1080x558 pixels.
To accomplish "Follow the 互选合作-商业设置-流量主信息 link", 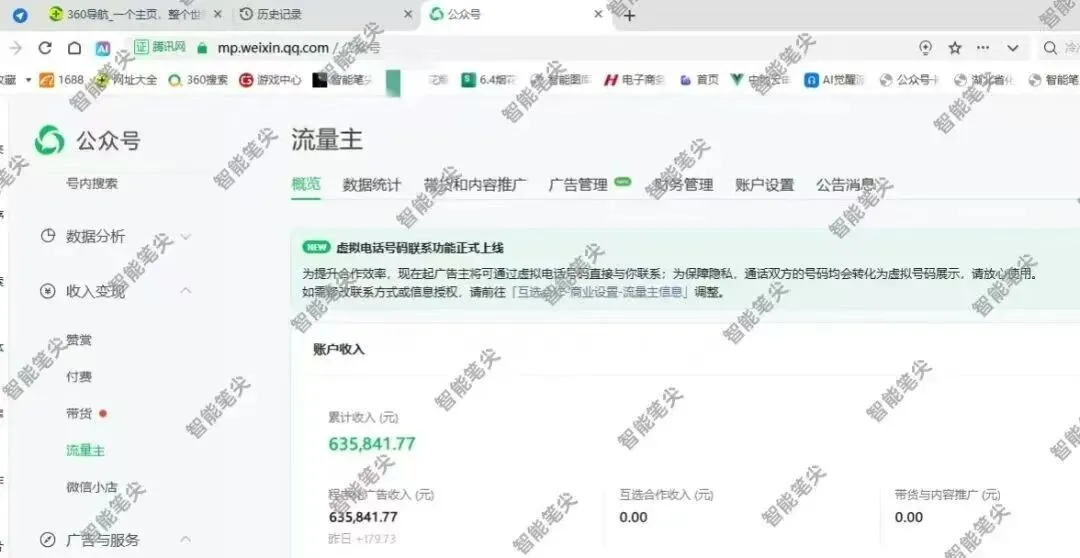I will (x=600, y=292).
